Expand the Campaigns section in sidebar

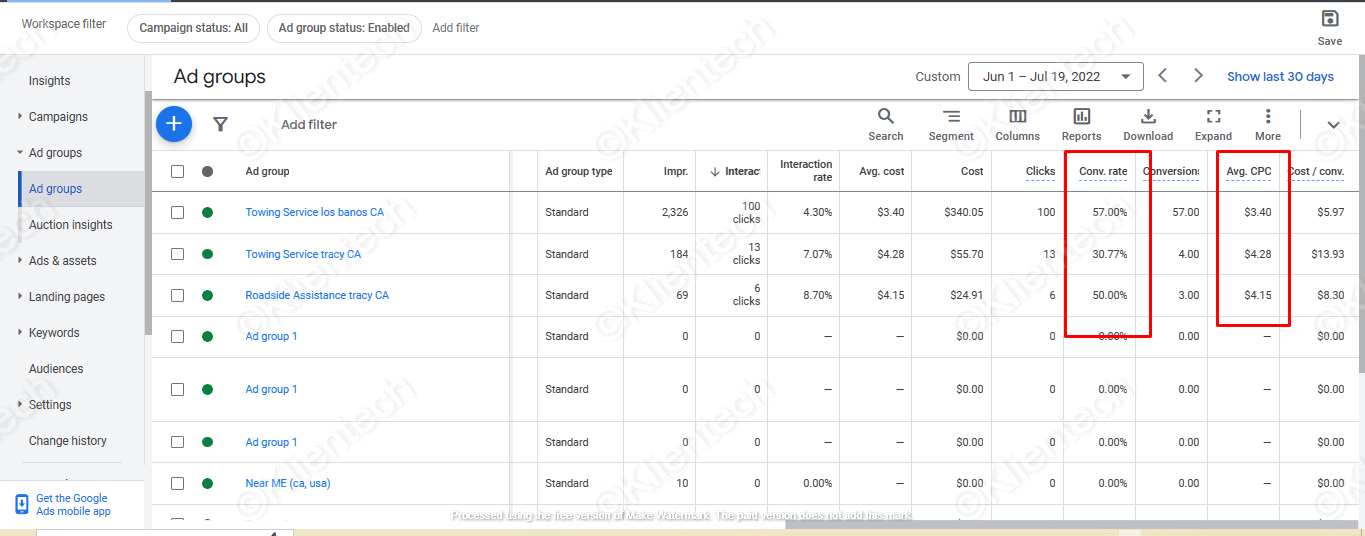[57, 117]
